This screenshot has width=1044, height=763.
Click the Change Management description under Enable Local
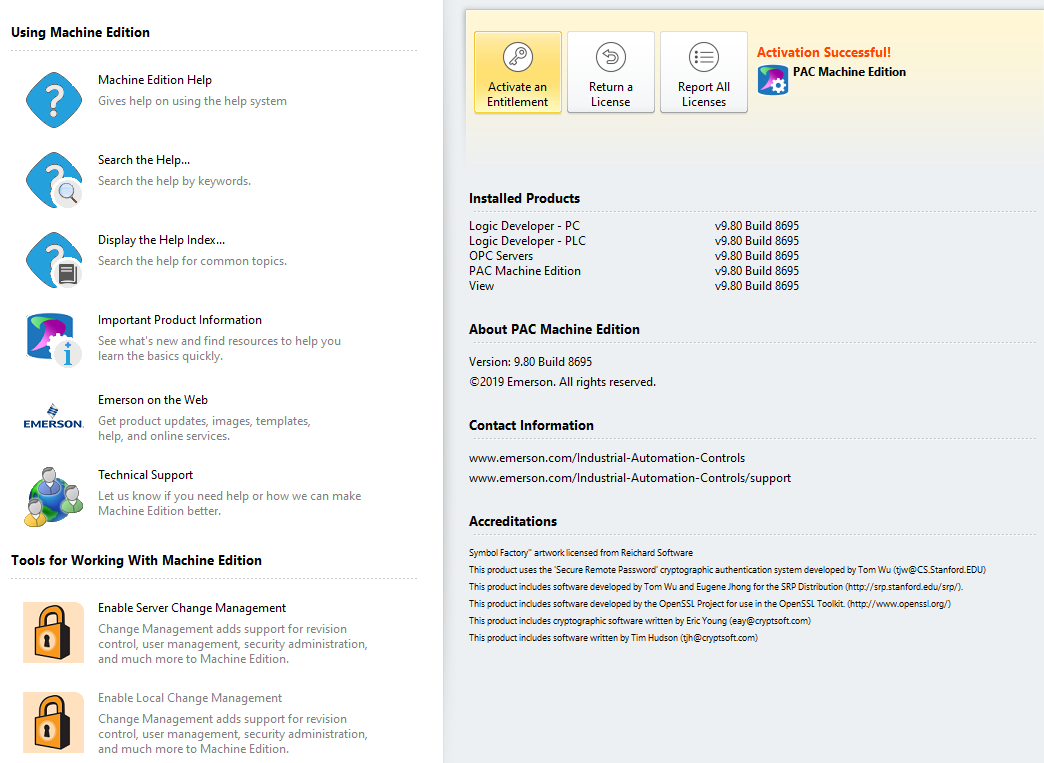(x=232, y=734)
